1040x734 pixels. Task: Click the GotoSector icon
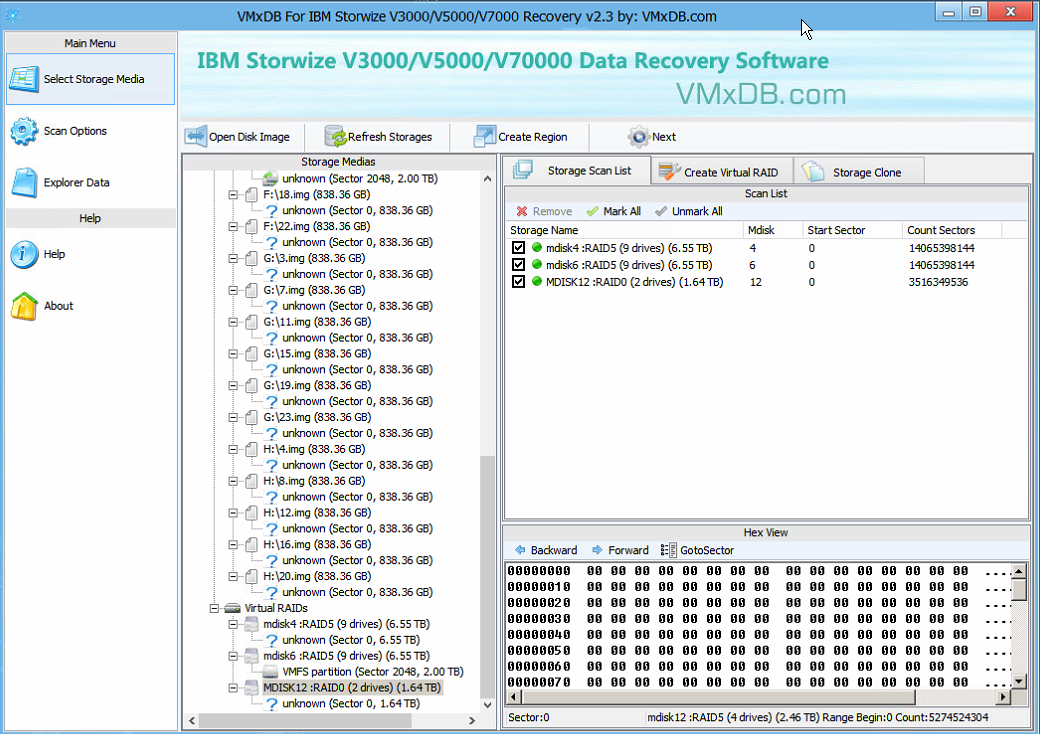(669, 550)
